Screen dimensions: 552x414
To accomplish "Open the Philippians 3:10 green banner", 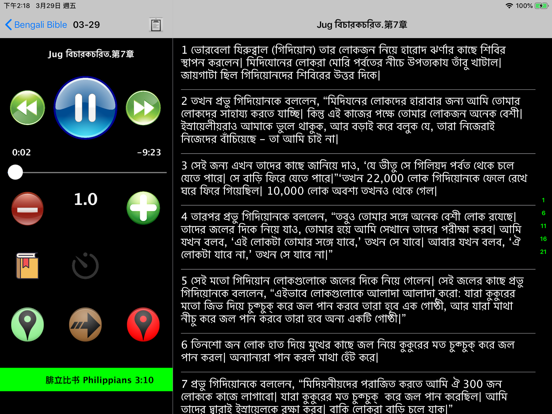I will (x=86, y=380).
